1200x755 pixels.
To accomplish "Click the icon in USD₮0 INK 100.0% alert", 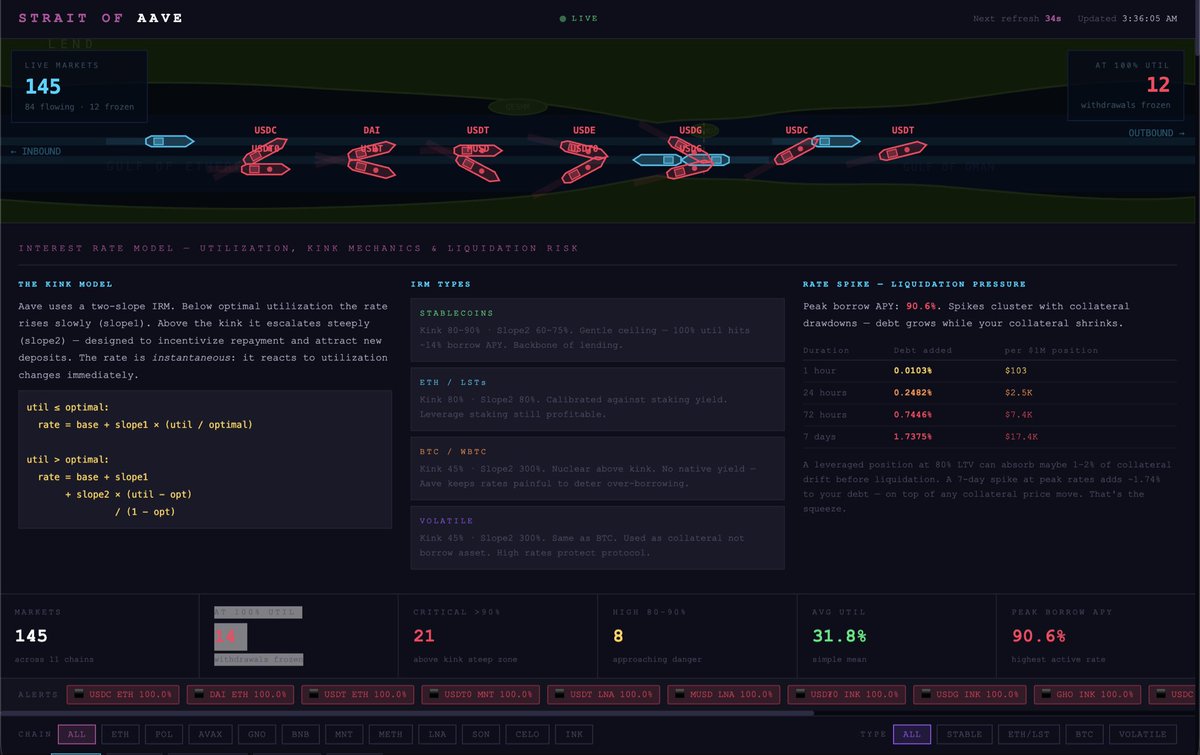I will click(802, 694).
